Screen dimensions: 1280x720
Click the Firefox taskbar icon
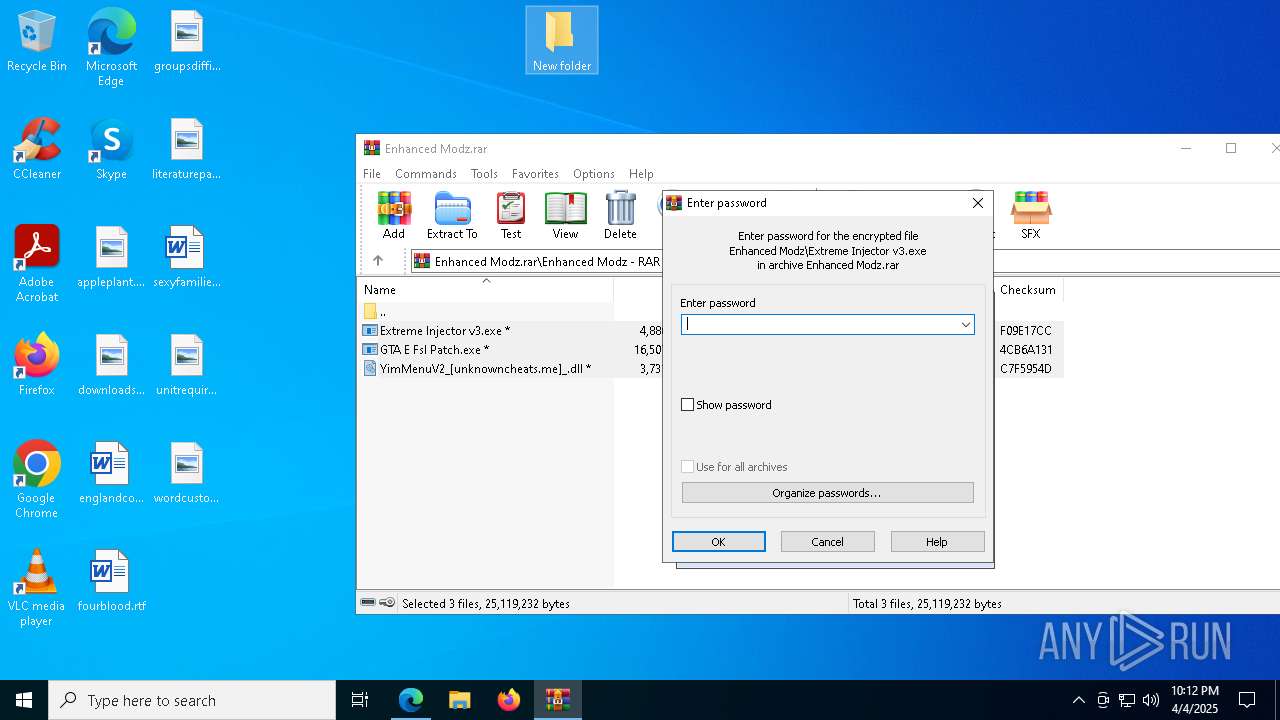tap(509, 700)
